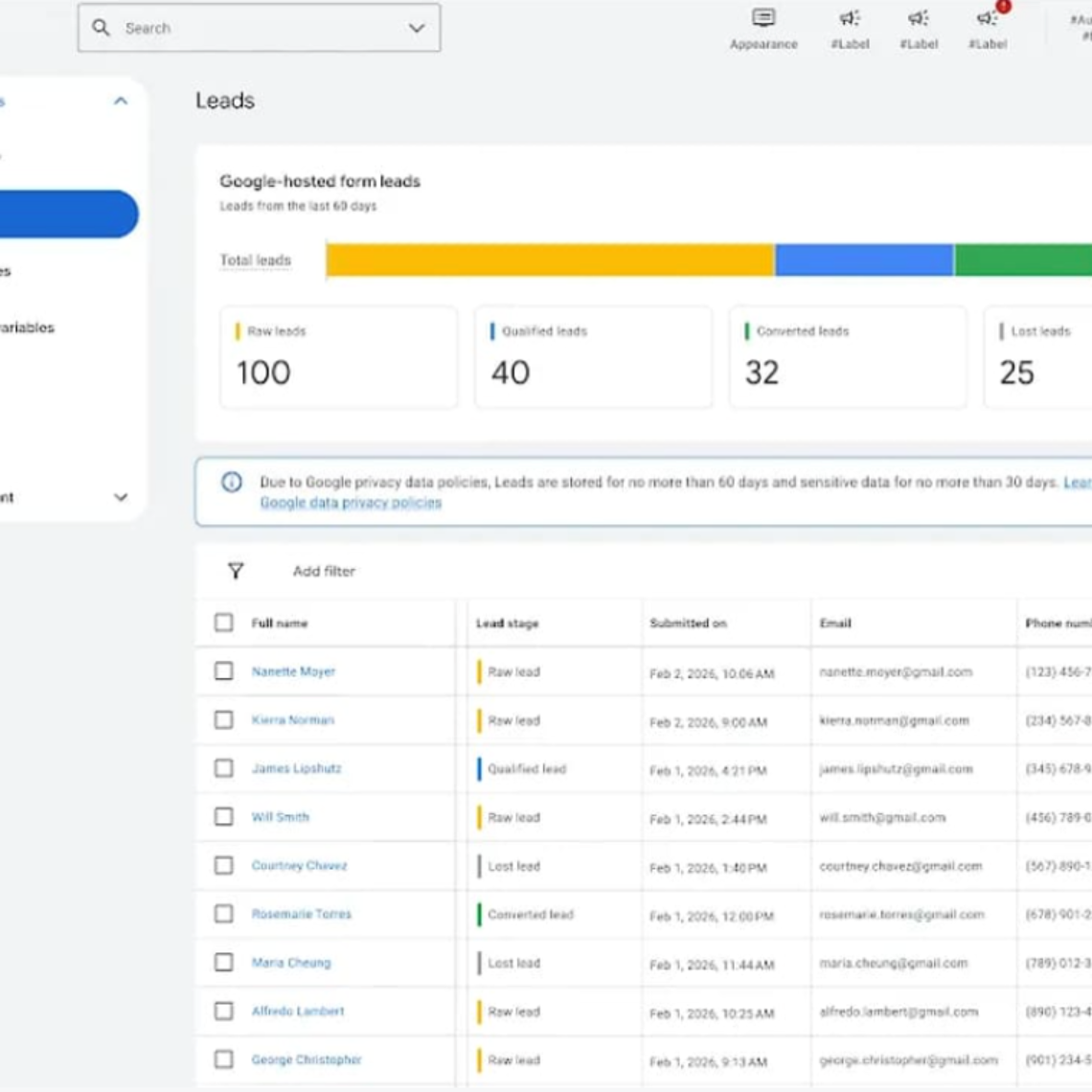Open Courtney Chavez lead link
Viewport: 1092px width, 1092px height.
coord(300,866)
